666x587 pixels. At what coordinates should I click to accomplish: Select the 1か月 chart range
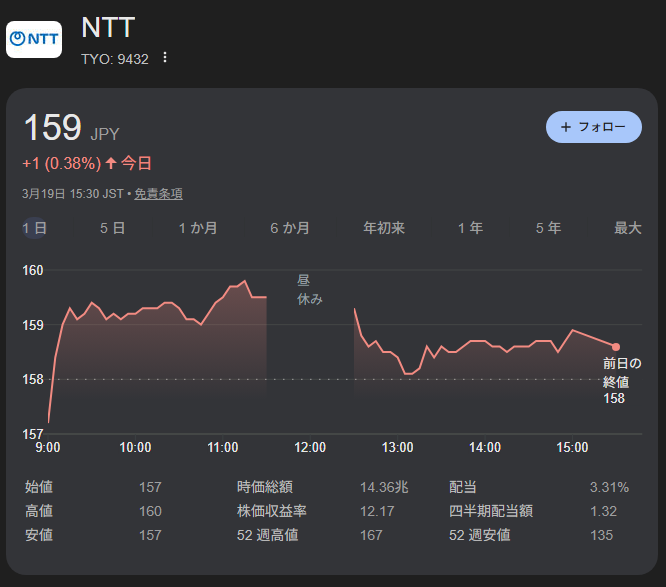tap(198, 228)
